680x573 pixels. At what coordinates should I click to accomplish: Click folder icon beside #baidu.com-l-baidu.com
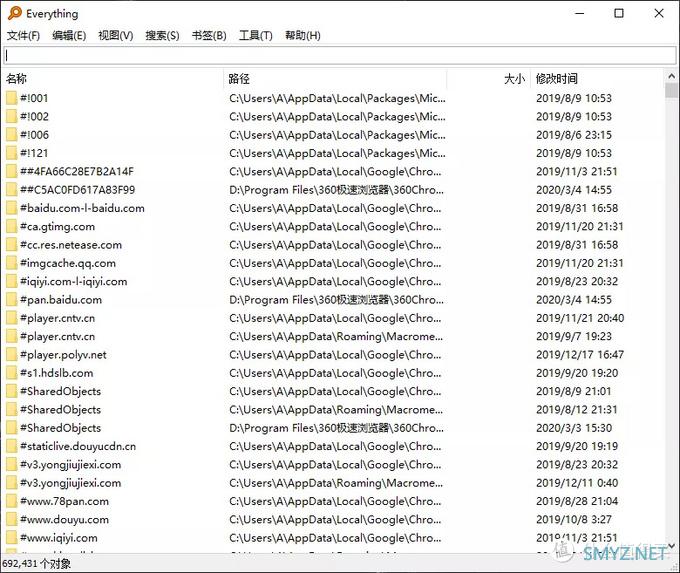tap(11, 208)
